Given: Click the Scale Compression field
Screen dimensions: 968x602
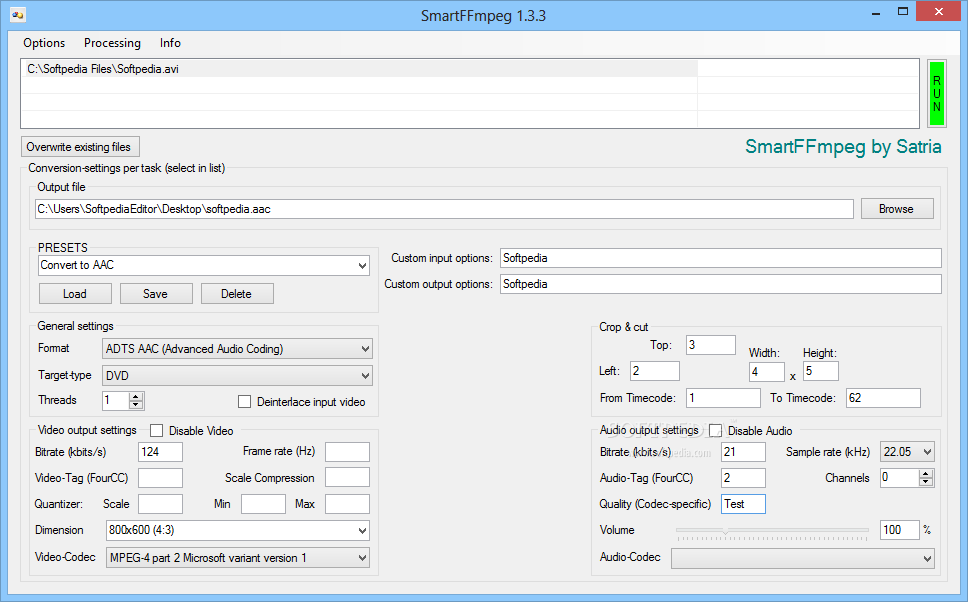Looking at the screenshot, I should pos(347,478).
